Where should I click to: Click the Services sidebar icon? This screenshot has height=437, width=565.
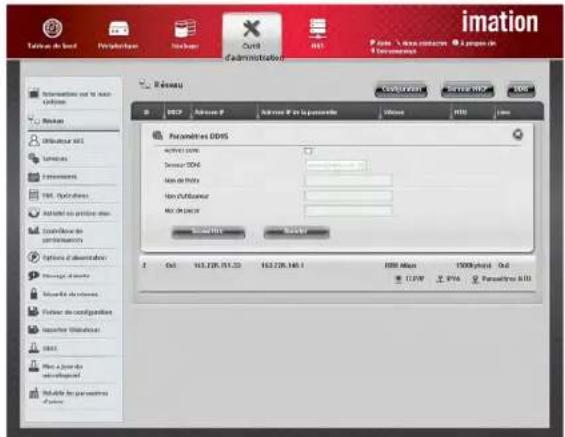coord(34,159)
